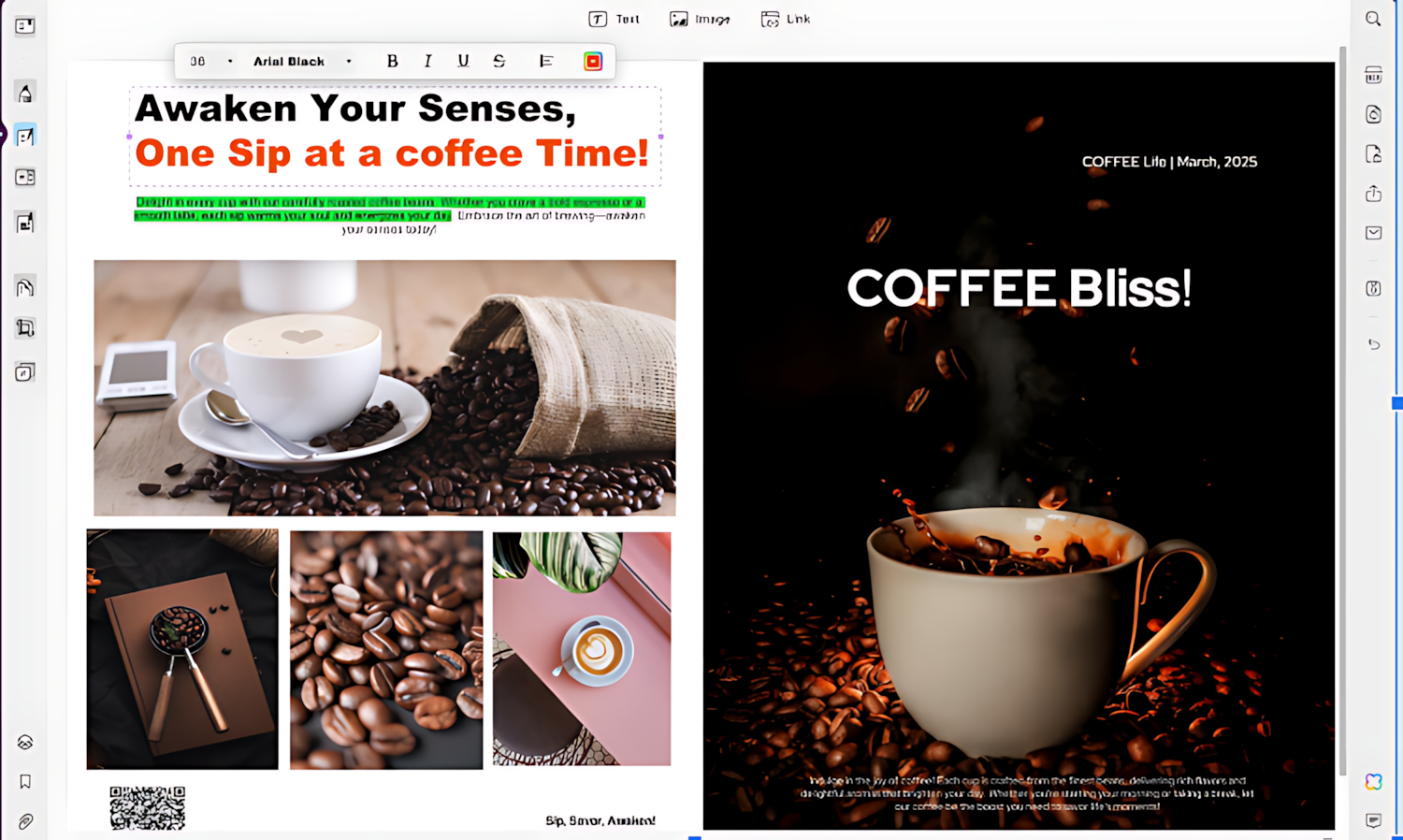
Task: Select the crop pages tool in left sidebar
Action: [x=25, y=328]
